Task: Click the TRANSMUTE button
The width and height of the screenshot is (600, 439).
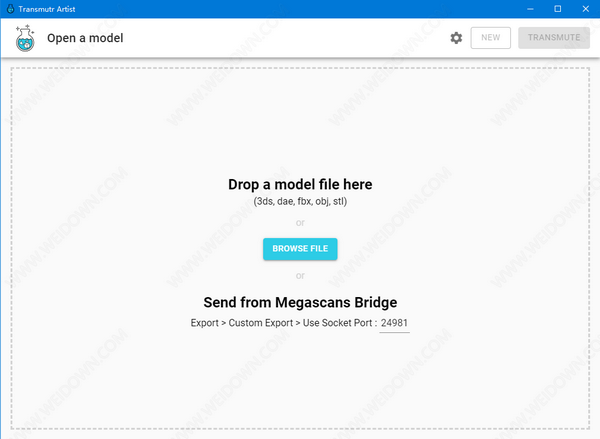Action: pos(553,38)
